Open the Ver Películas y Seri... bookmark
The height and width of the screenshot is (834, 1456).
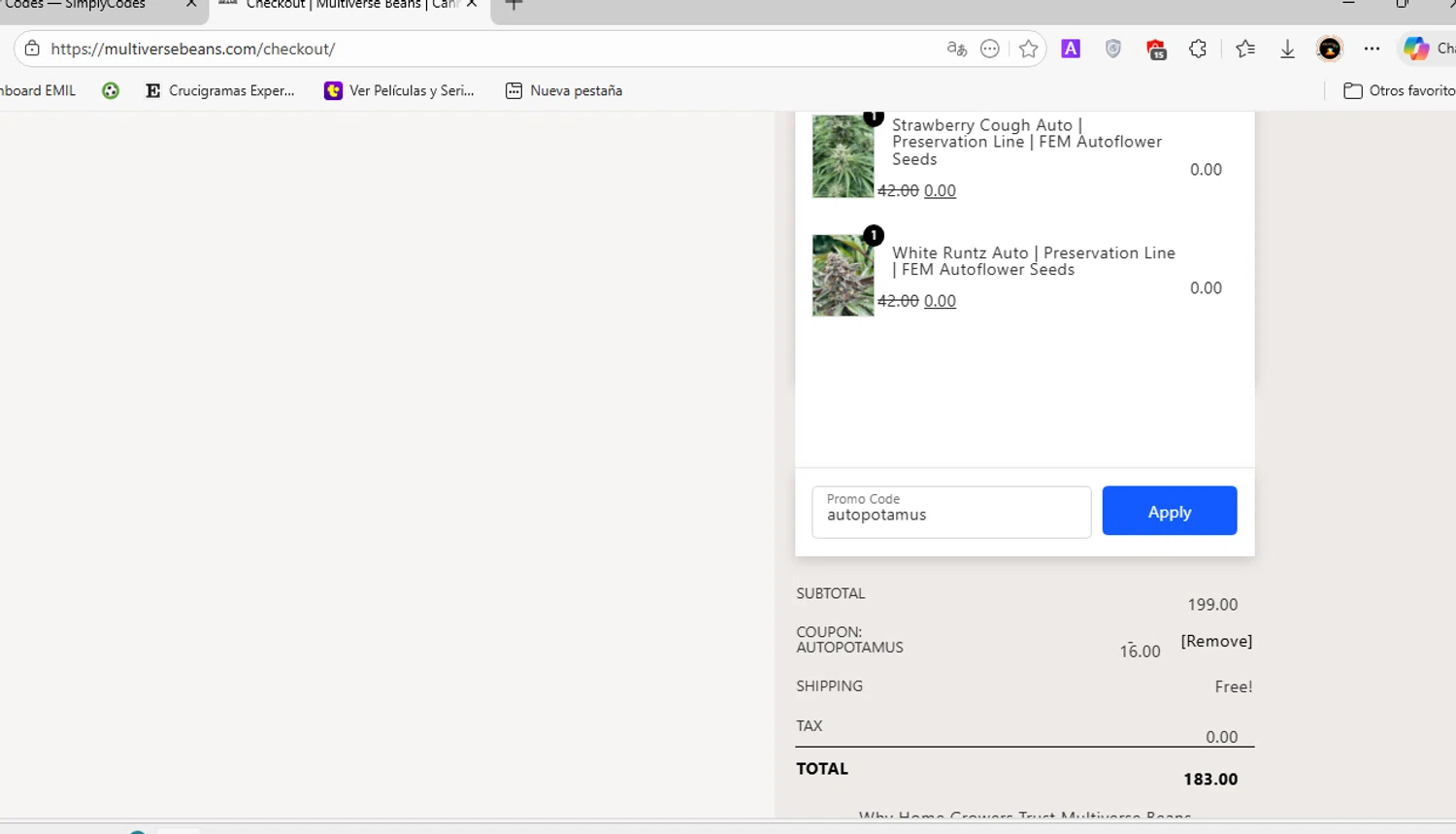pyautogui.click(x=400, y=90)
